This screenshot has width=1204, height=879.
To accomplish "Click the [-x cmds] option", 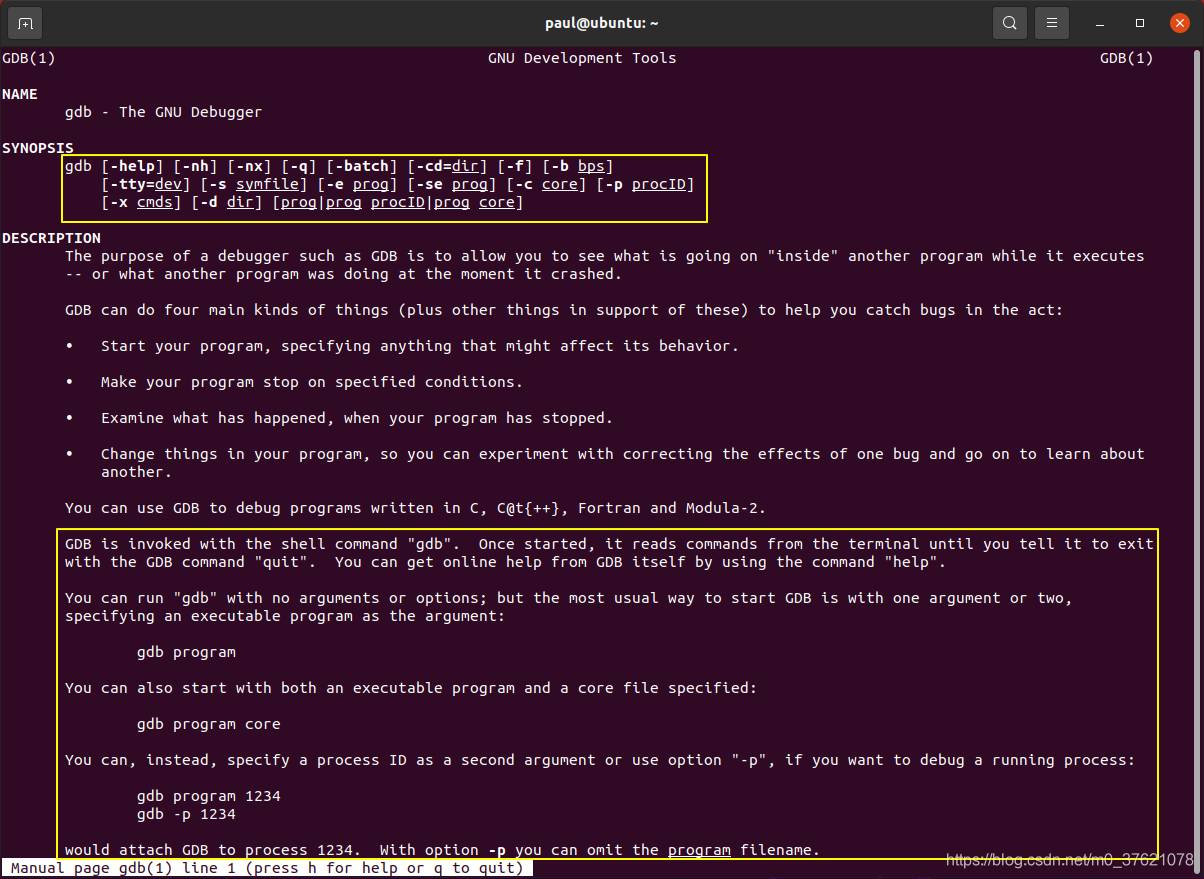I will [x=141, y=202].
